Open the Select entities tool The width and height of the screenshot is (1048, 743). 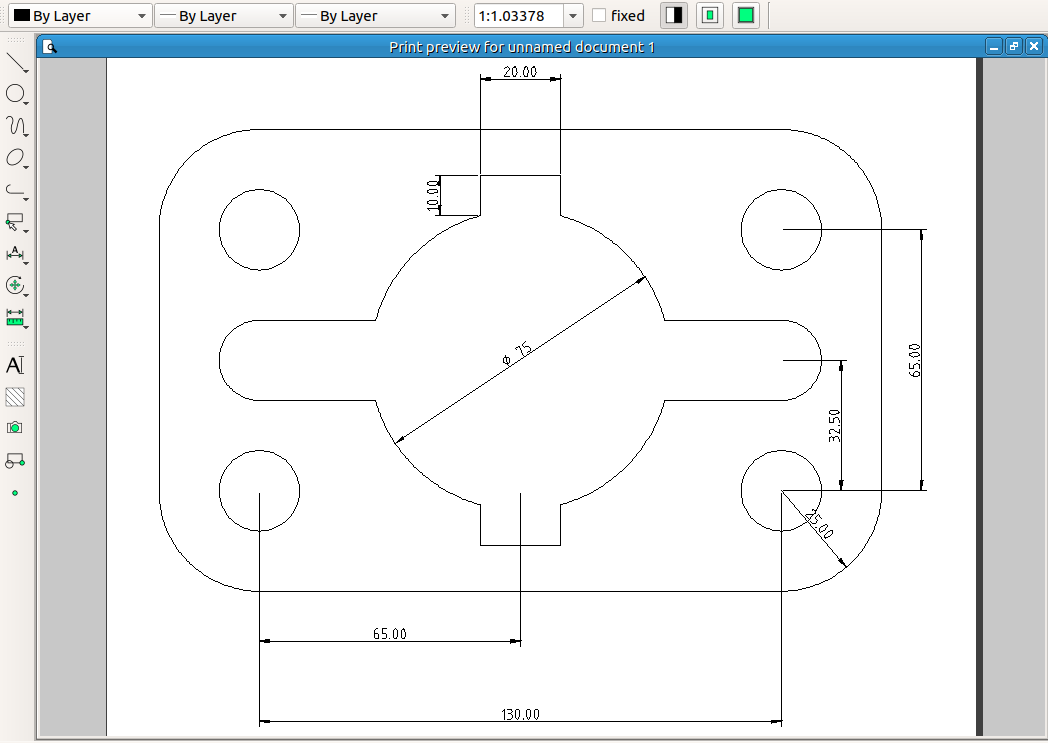(x=16, y=221)
